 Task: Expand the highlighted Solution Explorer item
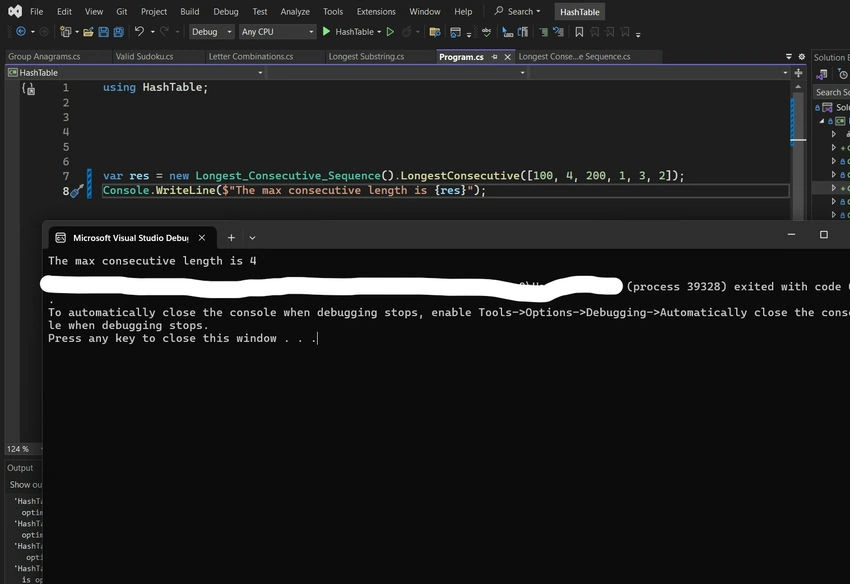(834, 188)
